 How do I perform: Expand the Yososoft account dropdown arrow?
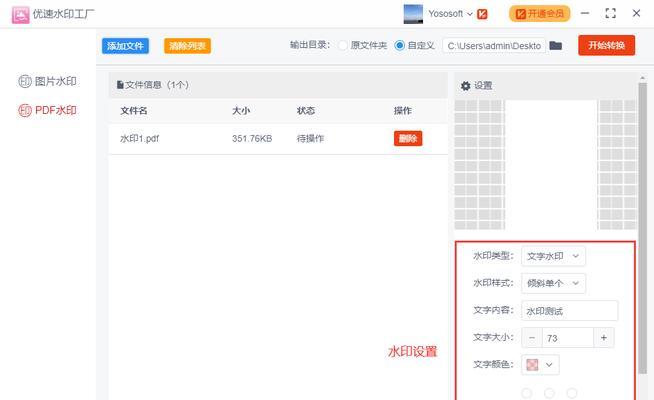tap(470, 14)
